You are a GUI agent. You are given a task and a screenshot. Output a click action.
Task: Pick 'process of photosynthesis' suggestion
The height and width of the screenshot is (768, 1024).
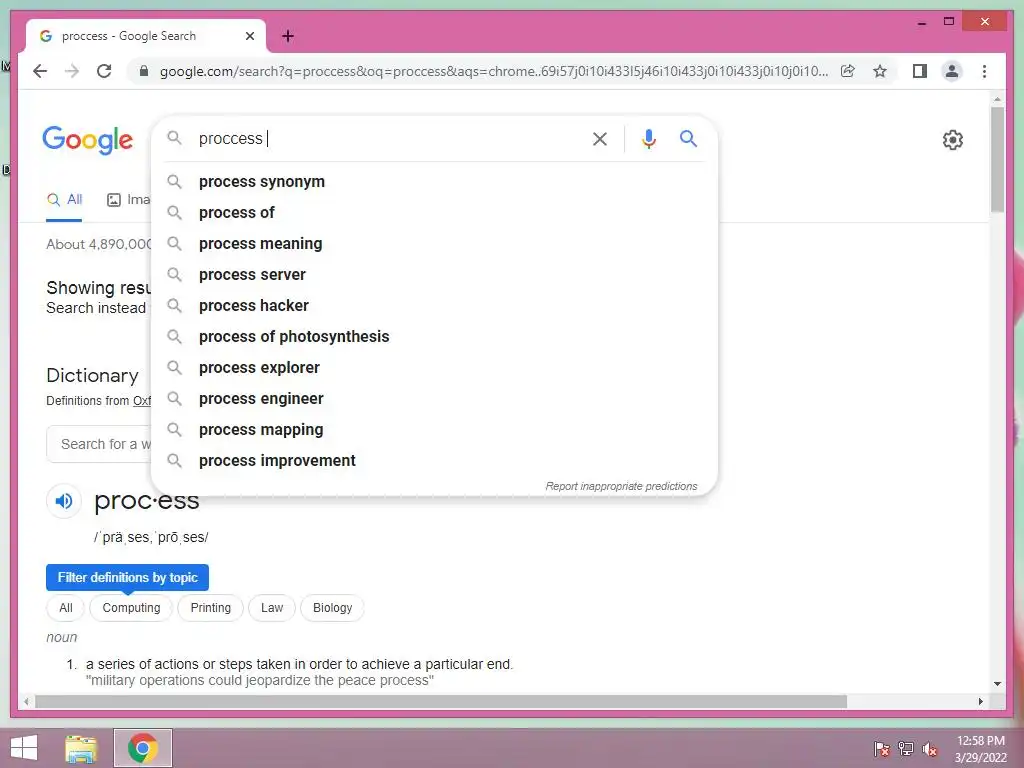pos(434,337)
